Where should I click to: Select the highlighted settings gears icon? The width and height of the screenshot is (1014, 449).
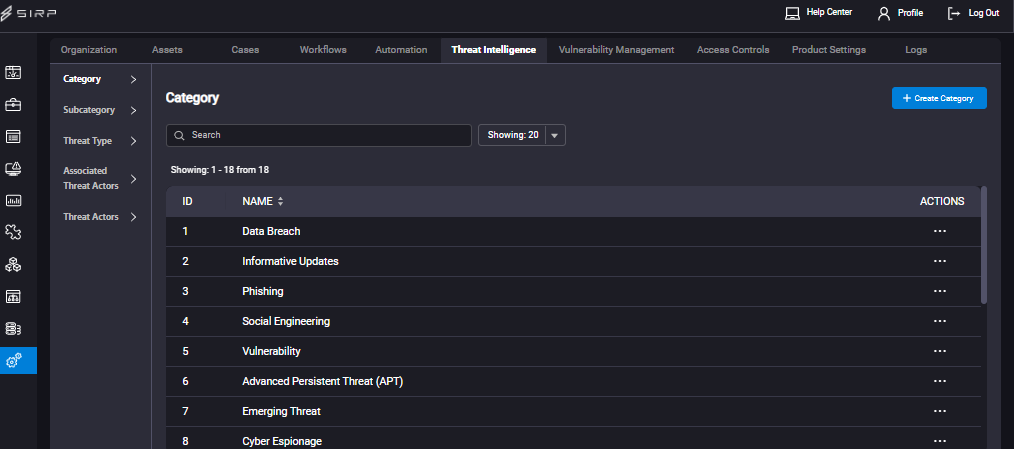[x=14, y=360]
